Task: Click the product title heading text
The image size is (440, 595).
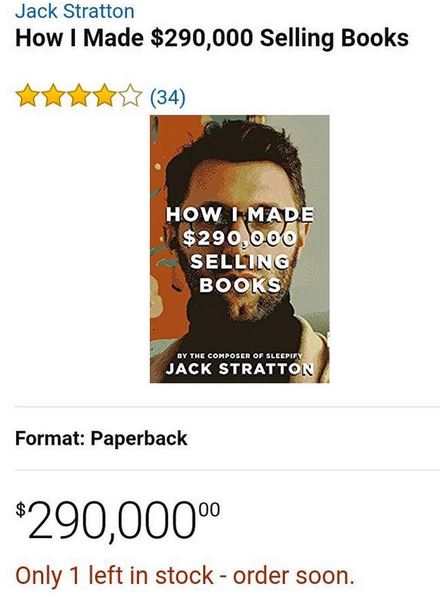Action: tap(212, 38)
